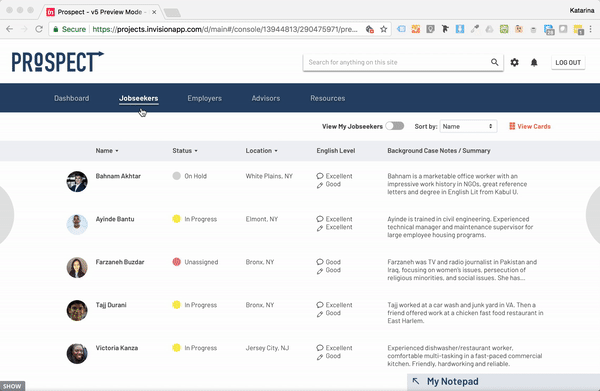Viewport: 600px width, 391px height.
Task: Open Tajj Durani's profile name
Action: [111, 305]
